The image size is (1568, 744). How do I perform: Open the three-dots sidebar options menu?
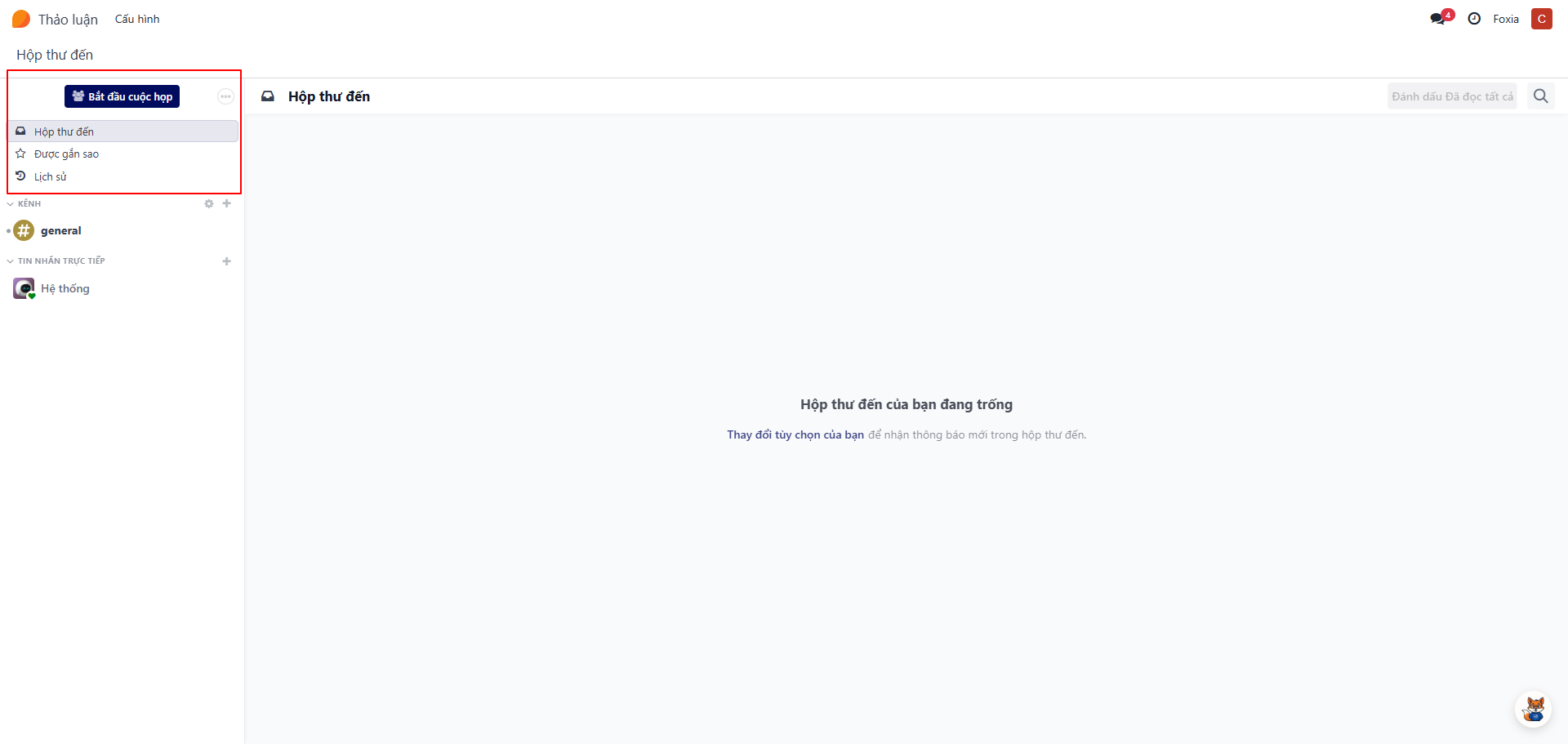click(225, 96)
